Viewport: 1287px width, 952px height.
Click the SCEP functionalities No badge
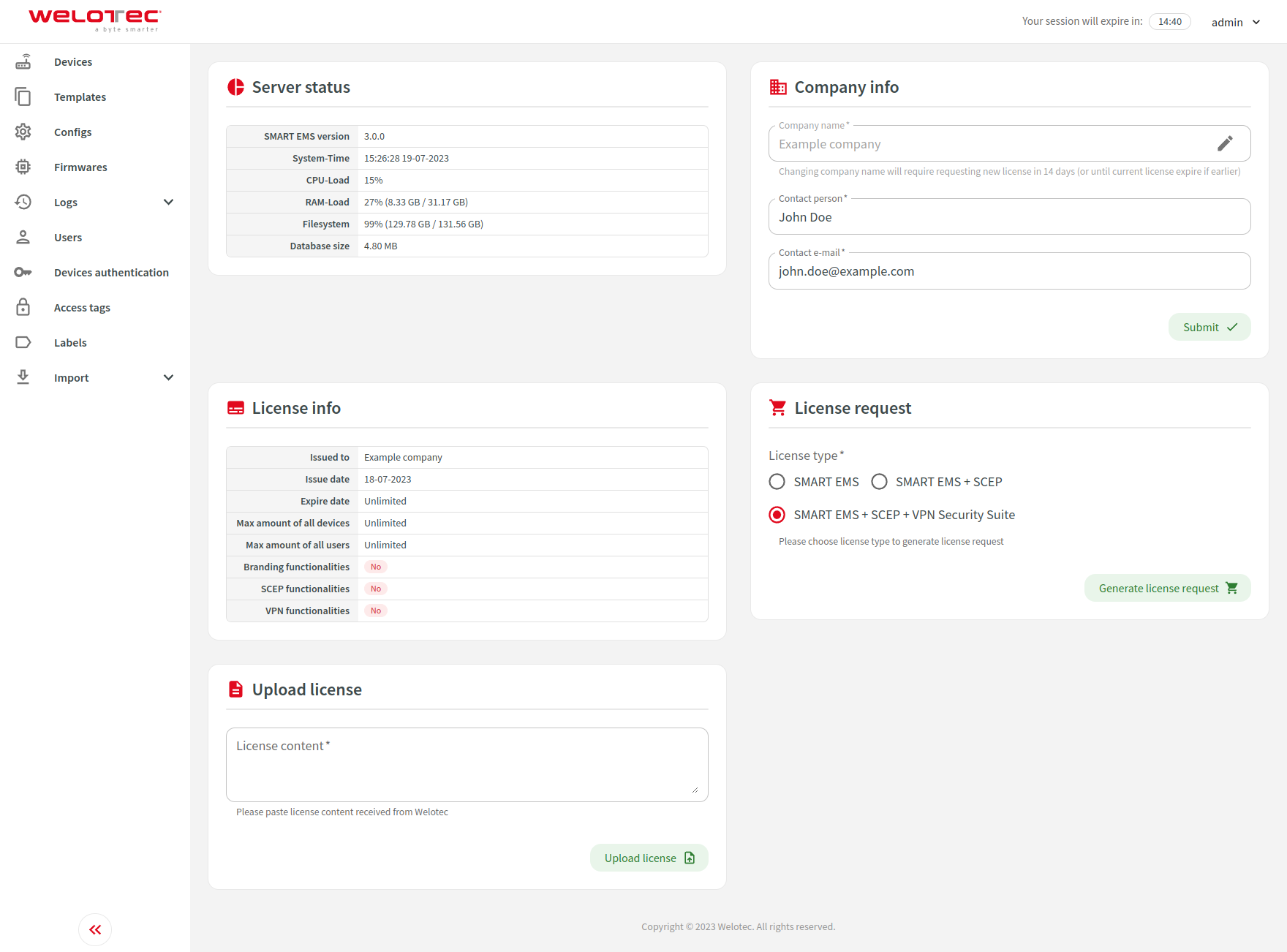coord(376,589)
